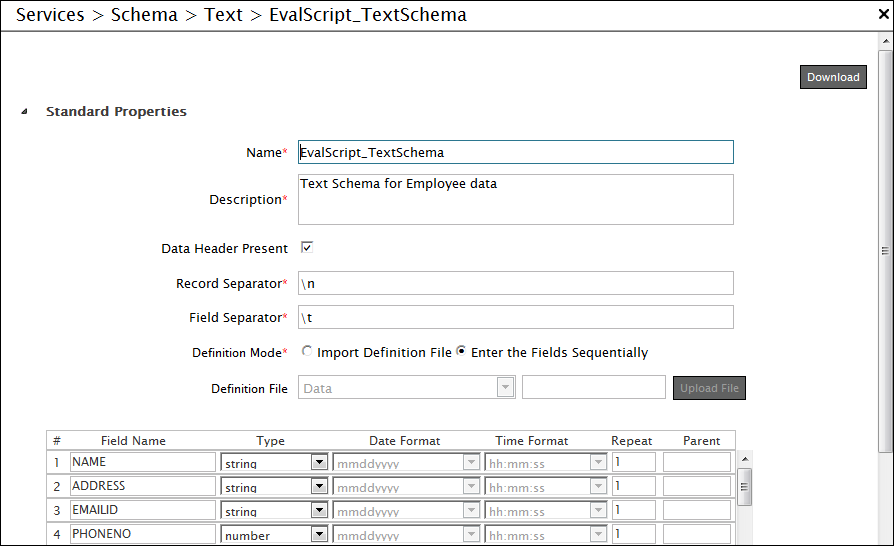The image size is (894, 546).
Task: Edit the Record Separator field
Action: pos(516,284)
